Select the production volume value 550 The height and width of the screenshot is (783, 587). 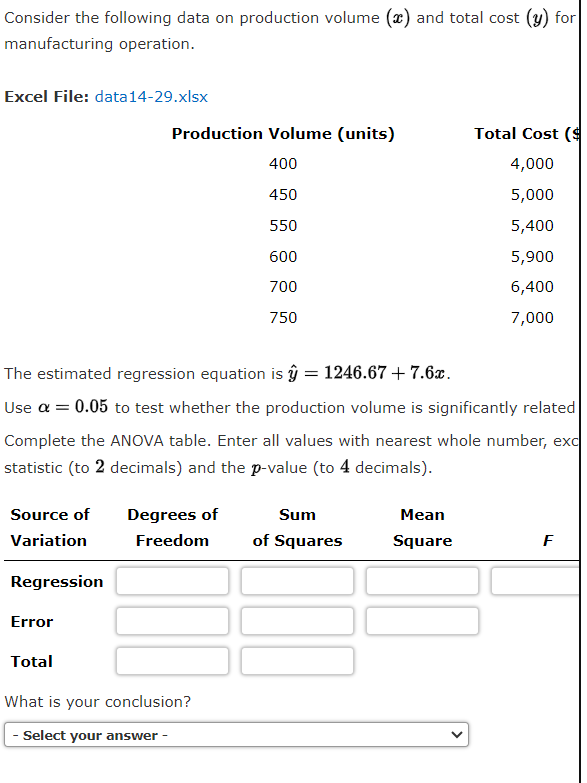(x=283, y=226)
